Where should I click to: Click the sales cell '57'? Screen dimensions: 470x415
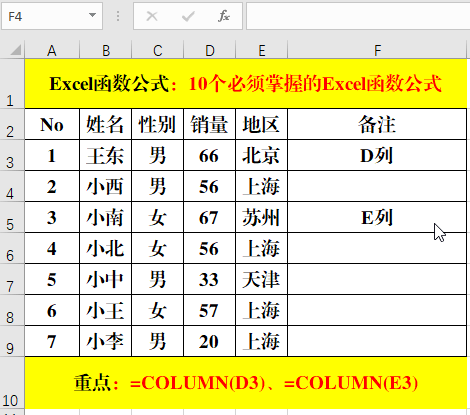(210, 310)
